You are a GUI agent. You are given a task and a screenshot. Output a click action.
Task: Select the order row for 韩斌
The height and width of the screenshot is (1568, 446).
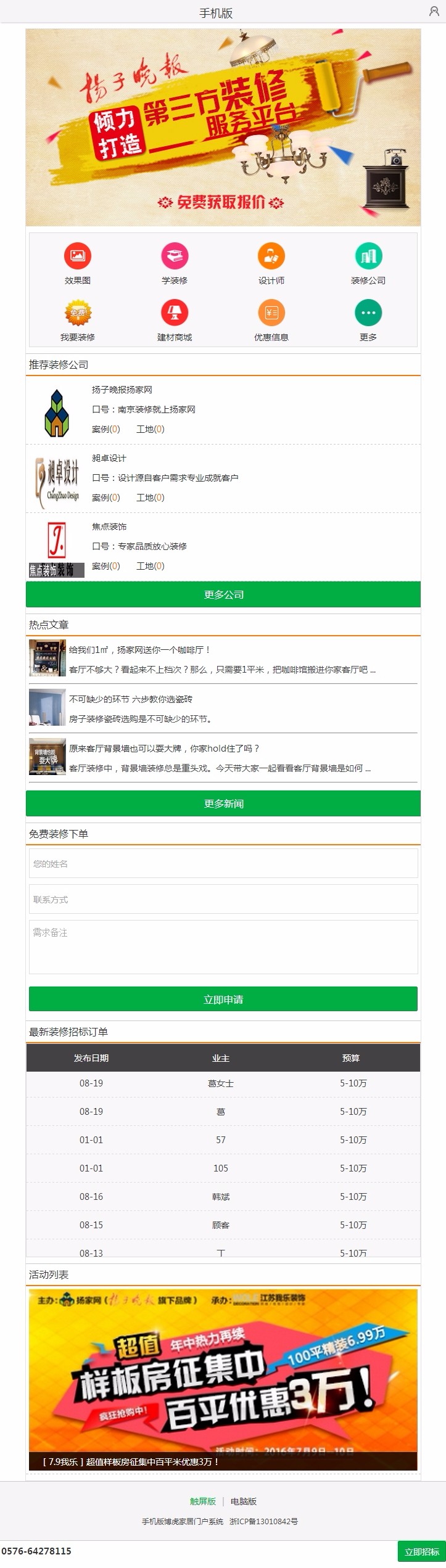(x=223, y=1197)
